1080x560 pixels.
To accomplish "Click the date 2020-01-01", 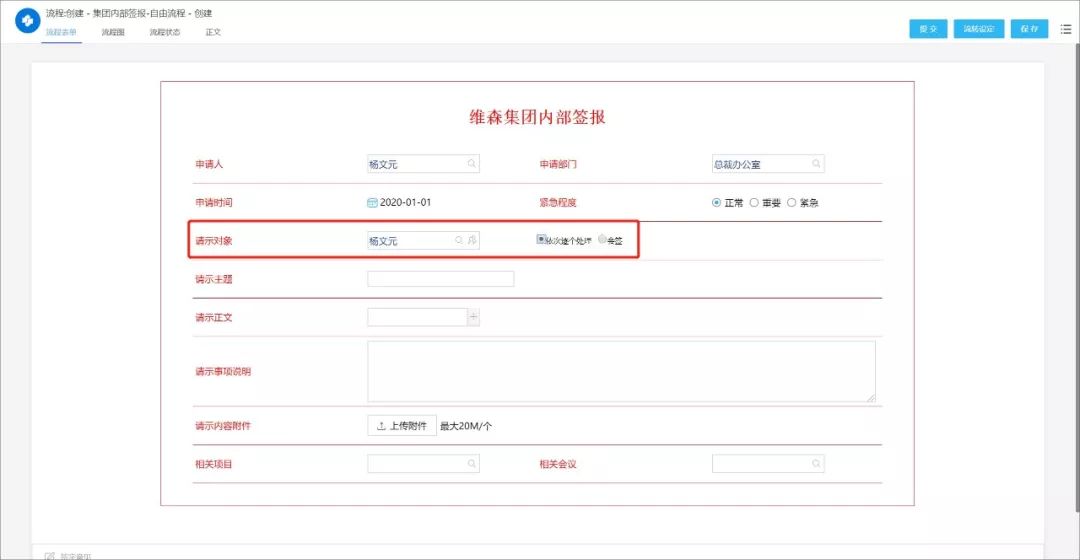I will 405,203.
